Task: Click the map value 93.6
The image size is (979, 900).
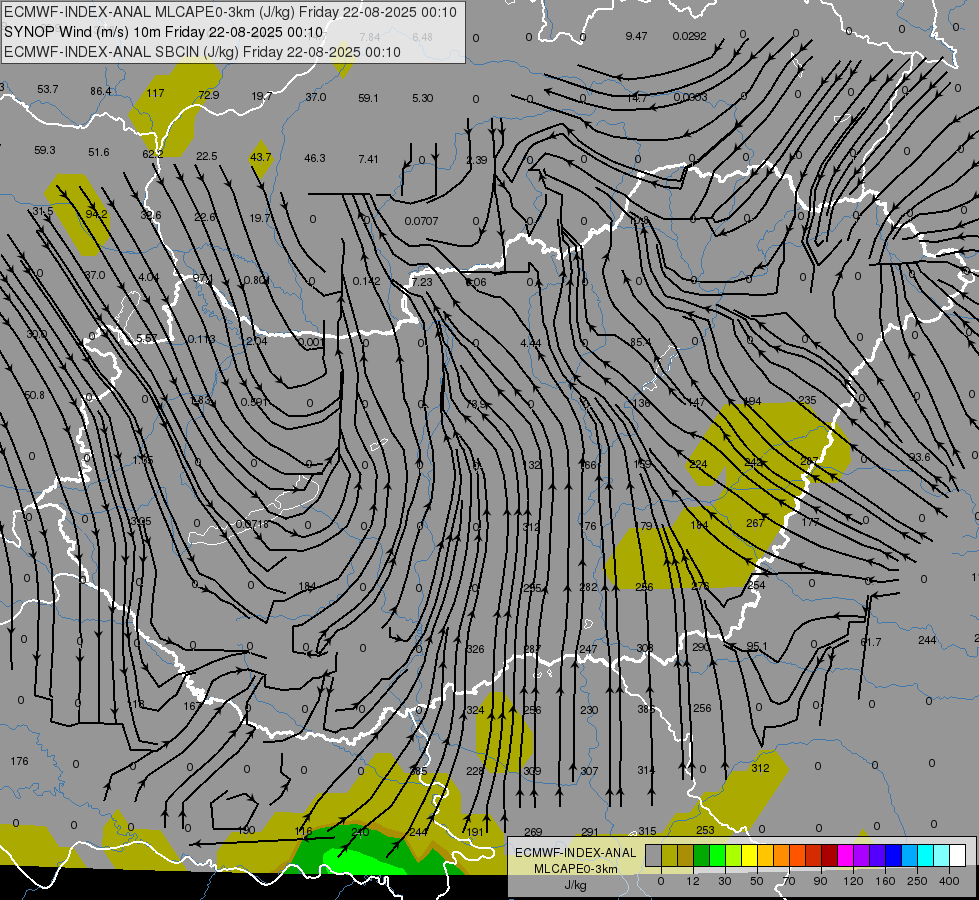Action: coord(920,457)
